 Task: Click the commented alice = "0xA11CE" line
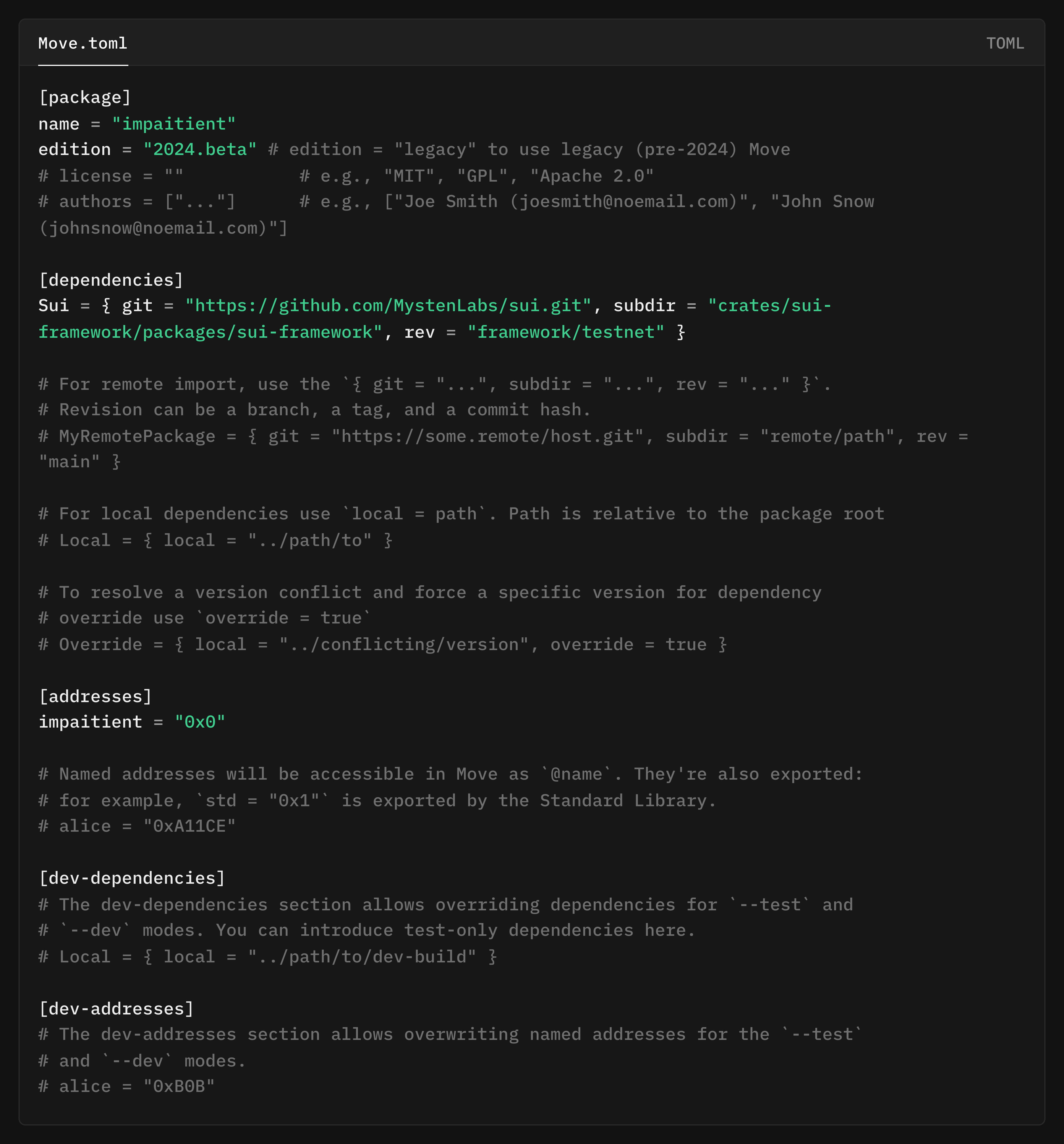click(137, 826)
